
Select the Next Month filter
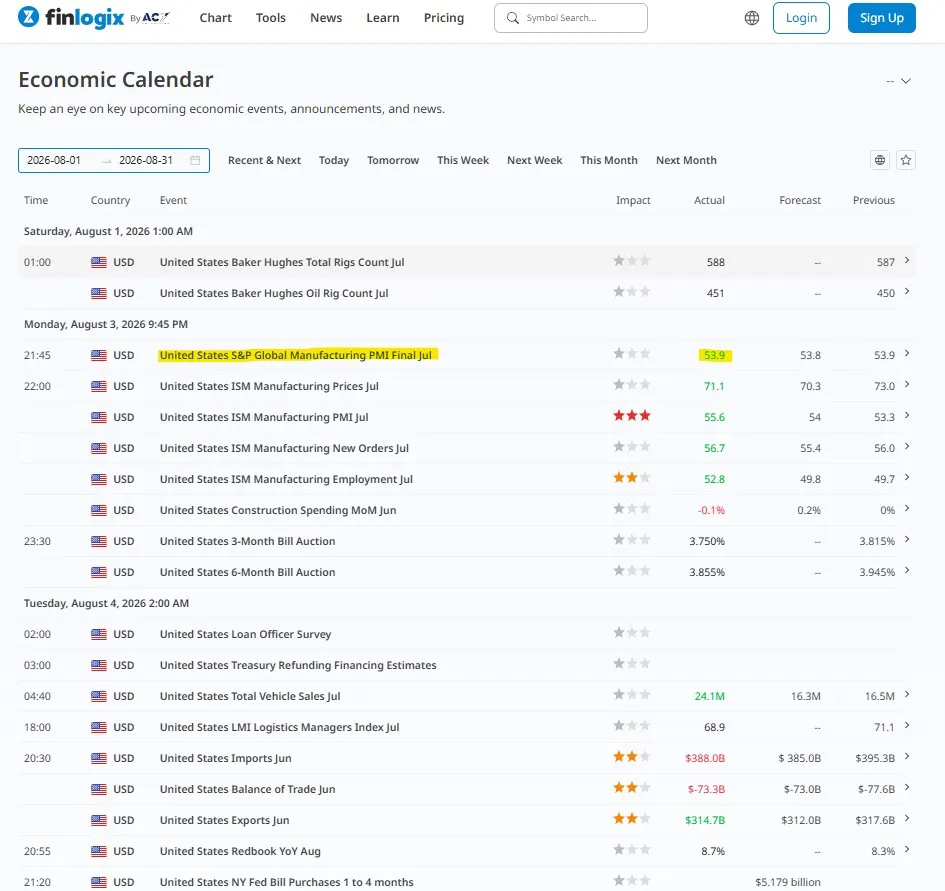686,160
